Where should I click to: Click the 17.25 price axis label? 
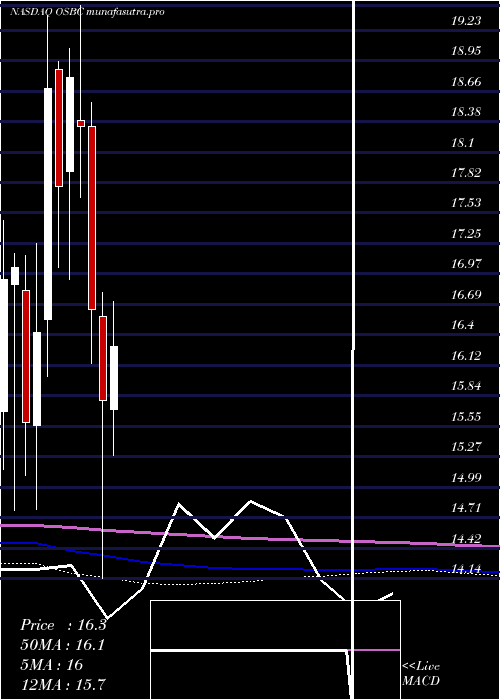[466, 233]
